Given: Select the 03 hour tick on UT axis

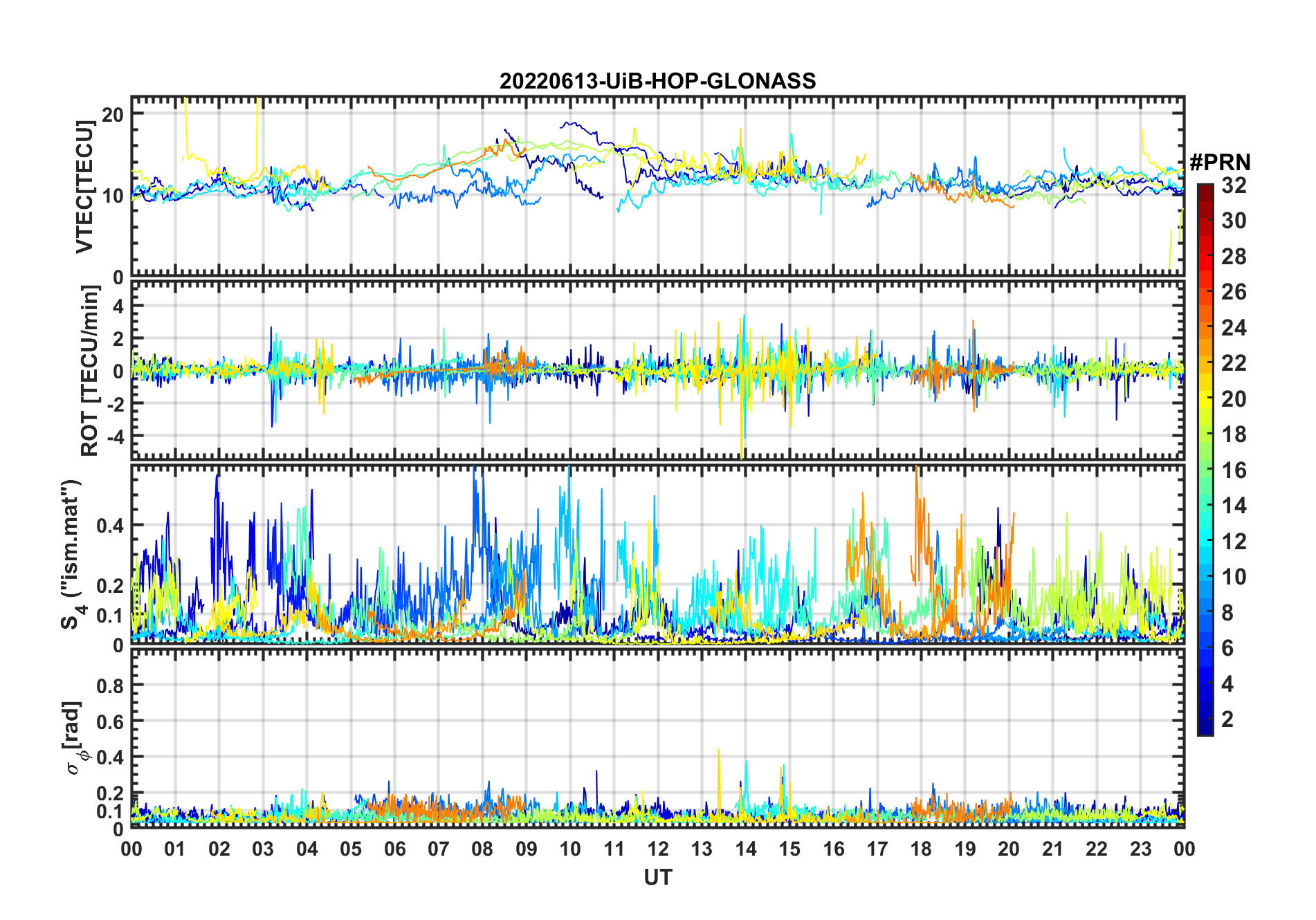Looking at the screenshot, I should click(263, 849).
